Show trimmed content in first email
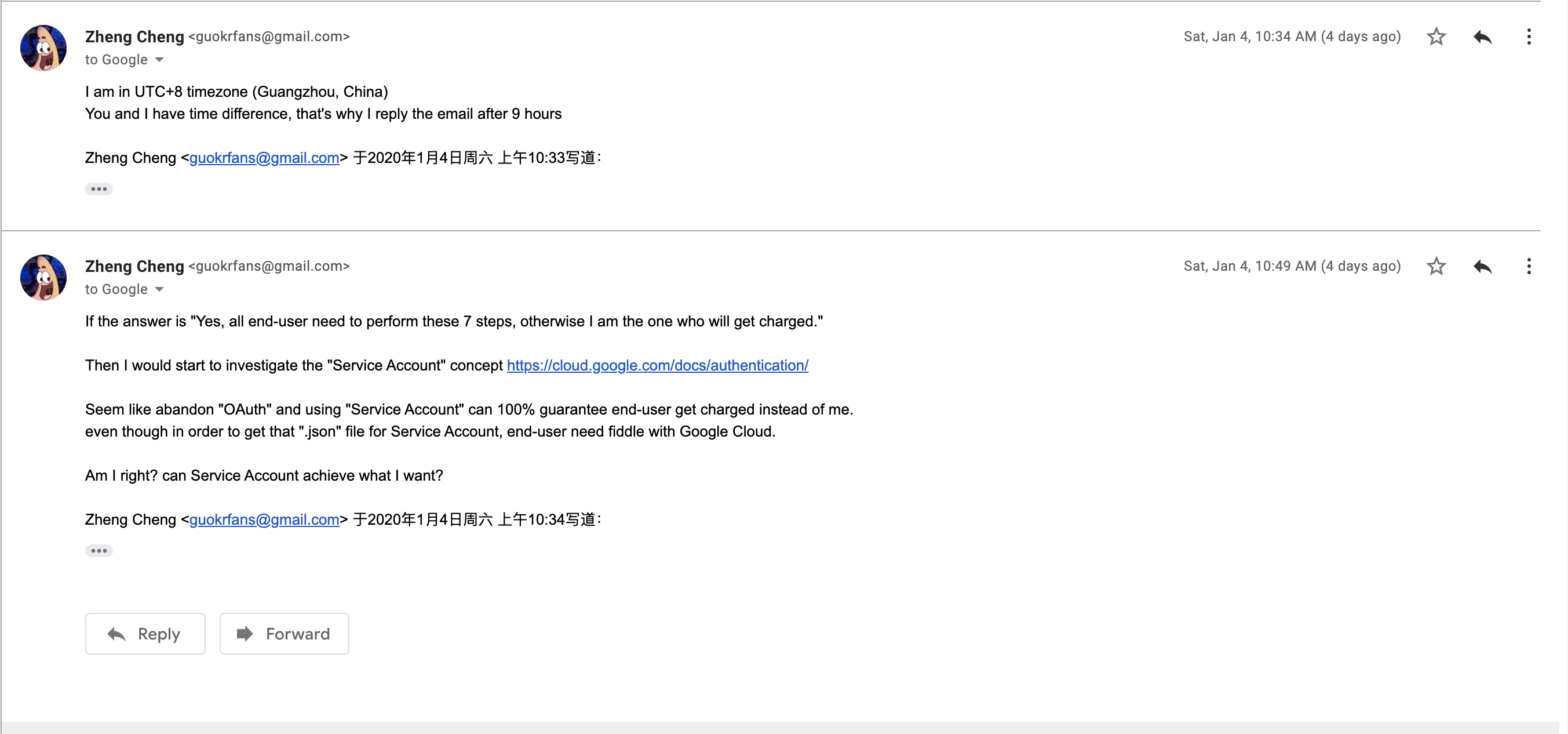The width and height of the screenshot is (1568, 734). 99,189
